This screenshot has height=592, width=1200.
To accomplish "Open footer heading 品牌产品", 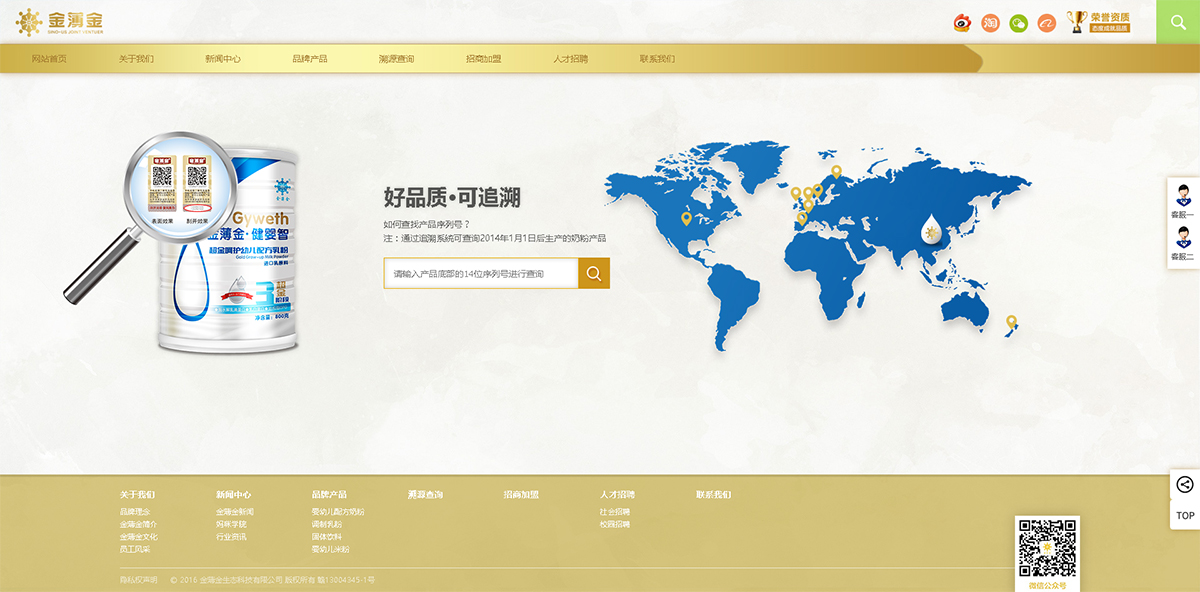I will coord(329,495).
